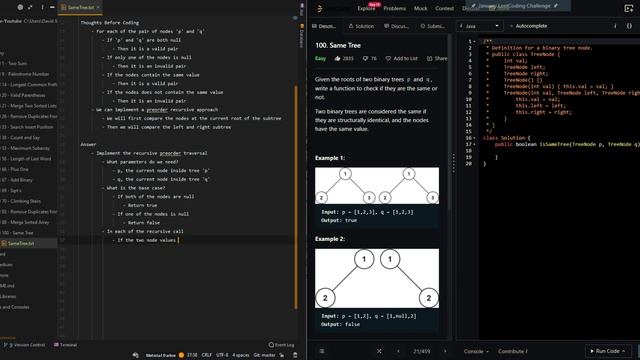Switch to the Solution tab
This screenshot has height=360, width=640.
pyautogui.click(x=361, y=26)
